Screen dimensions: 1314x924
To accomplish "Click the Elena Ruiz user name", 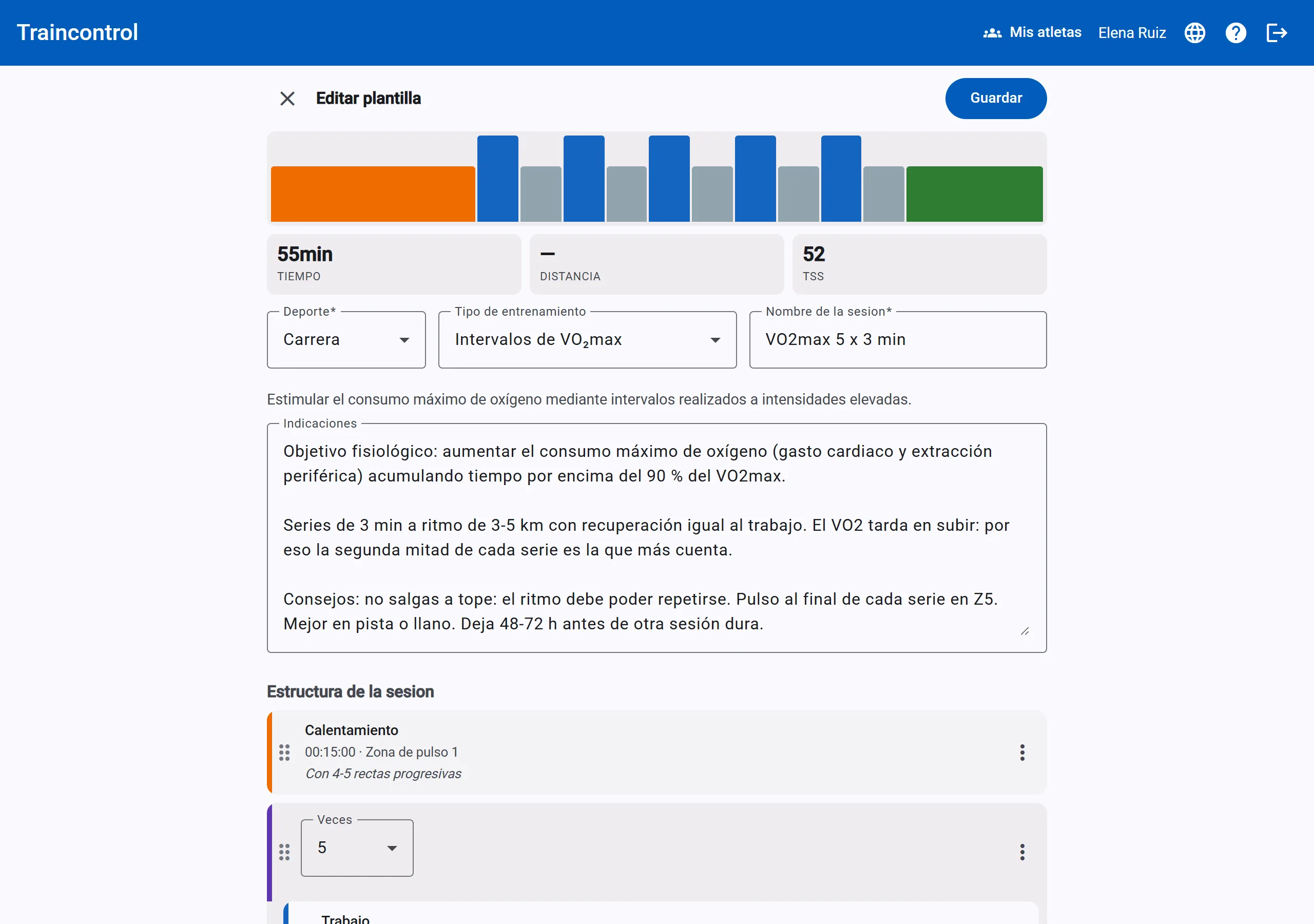I will (x=1131, y=33).
